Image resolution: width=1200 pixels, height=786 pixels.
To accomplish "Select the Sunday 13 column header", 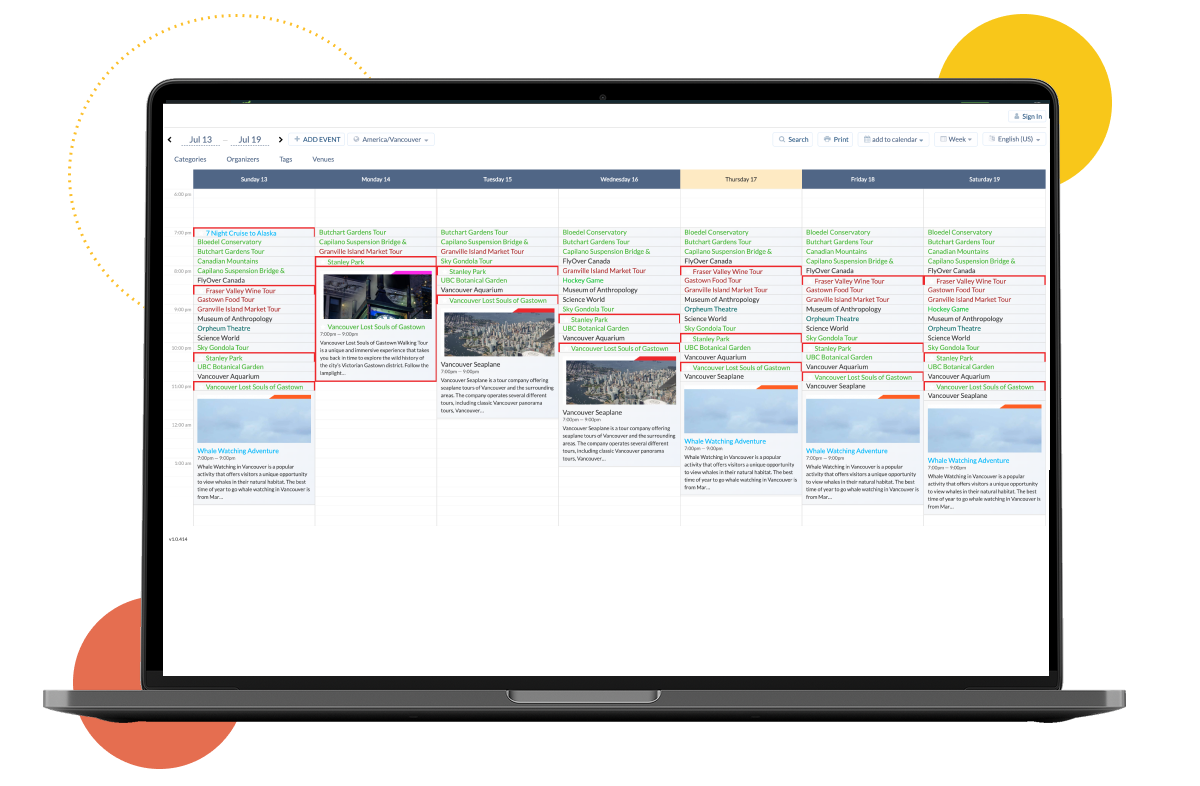I will click(254, 179).
